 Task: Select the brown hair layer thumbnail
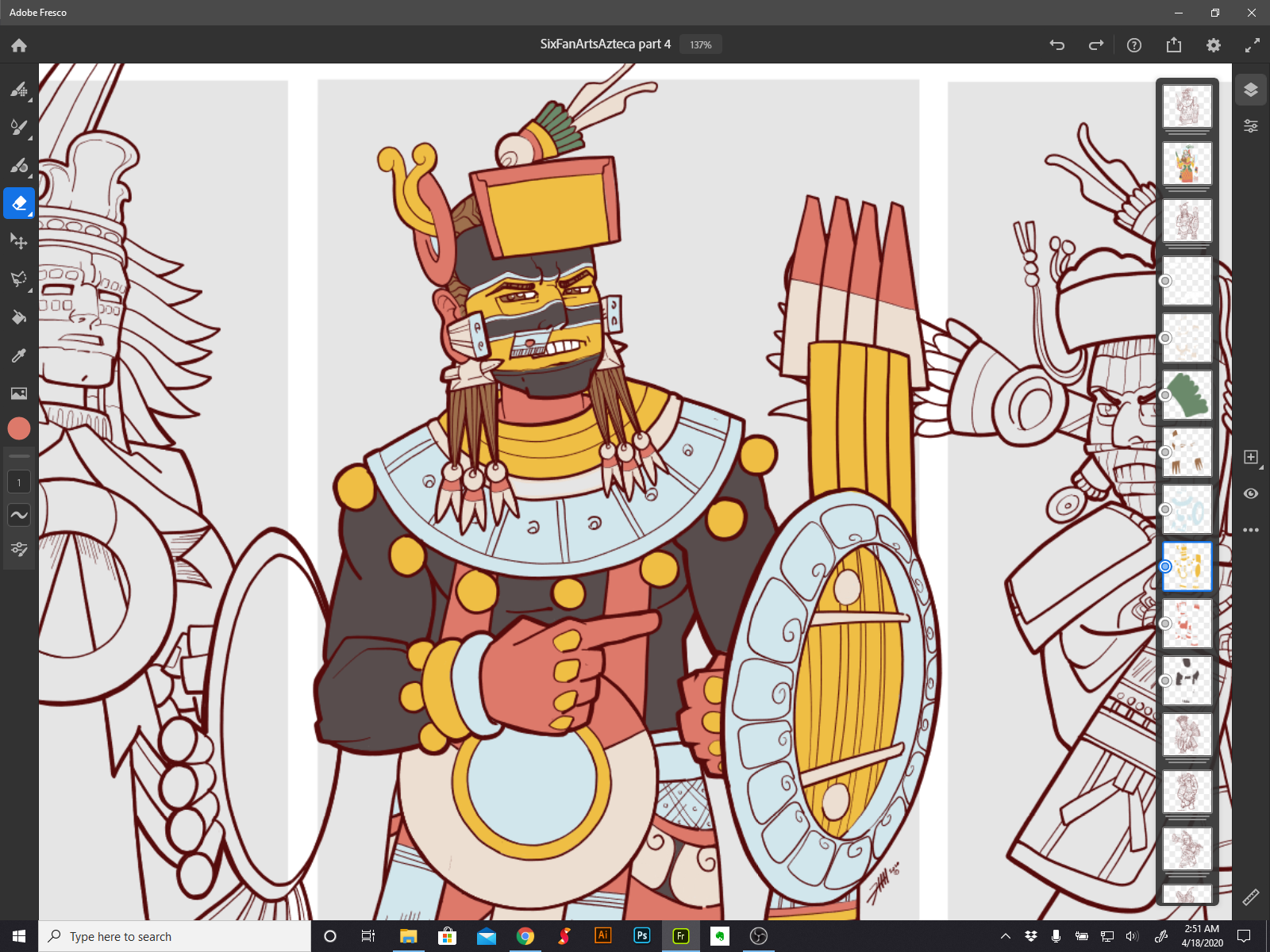1187,451
